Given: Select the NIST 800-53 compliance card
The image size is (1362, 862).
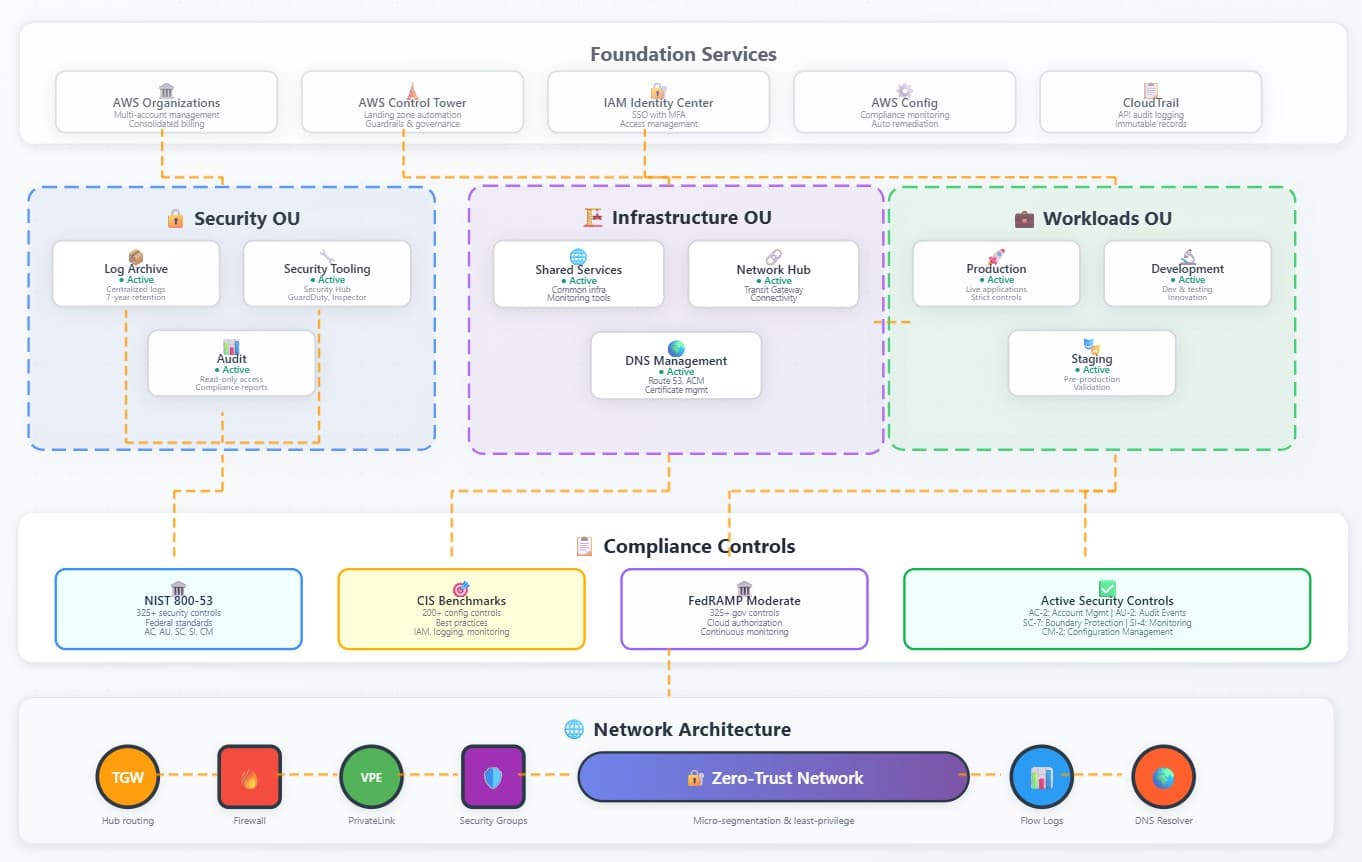Looking at the screenshot, I should tap(178, 609).
